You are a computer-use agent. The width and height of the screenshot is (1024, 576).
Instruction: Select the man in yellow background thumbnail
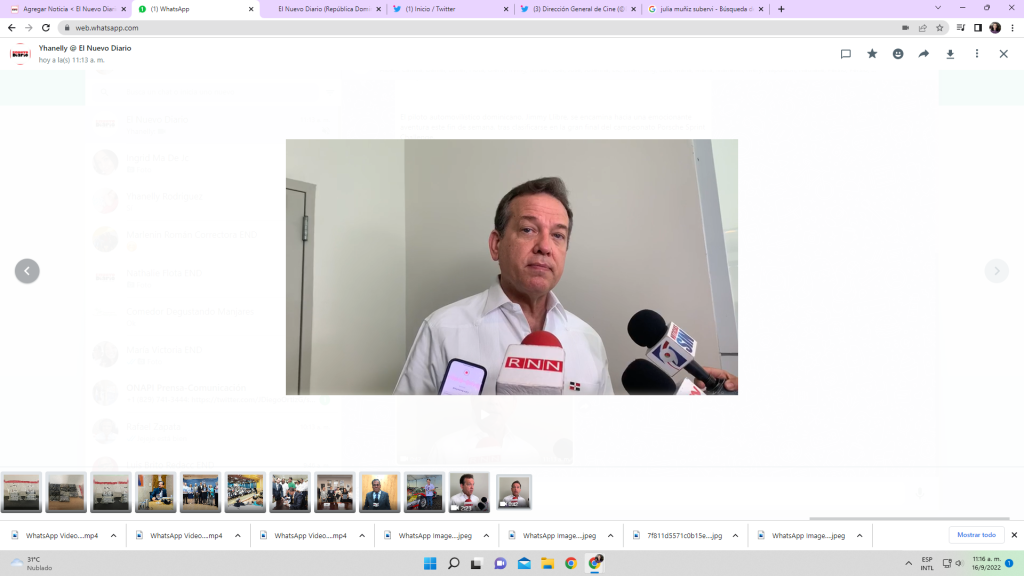(x=380, y=492)
